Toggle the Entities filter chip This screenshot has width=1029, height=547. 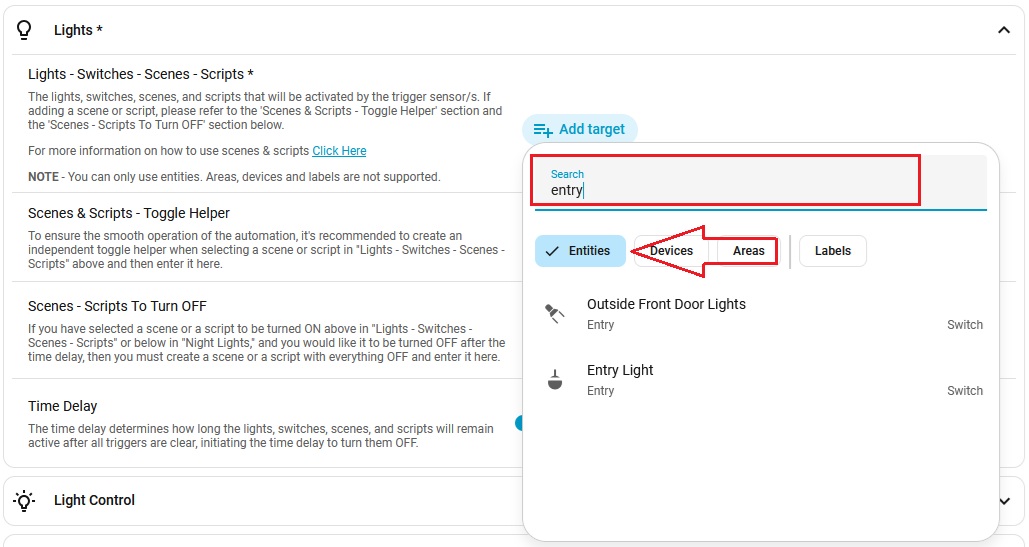tap(580, 251)
